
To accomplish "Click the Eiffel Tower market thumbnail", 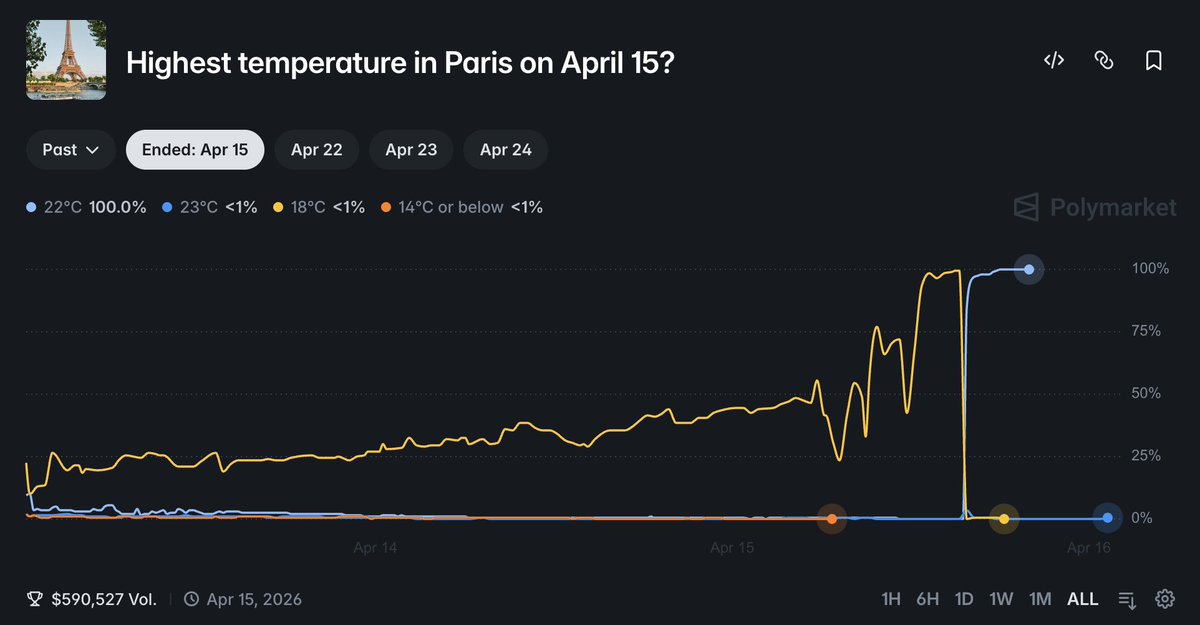I will coord(66,59).
